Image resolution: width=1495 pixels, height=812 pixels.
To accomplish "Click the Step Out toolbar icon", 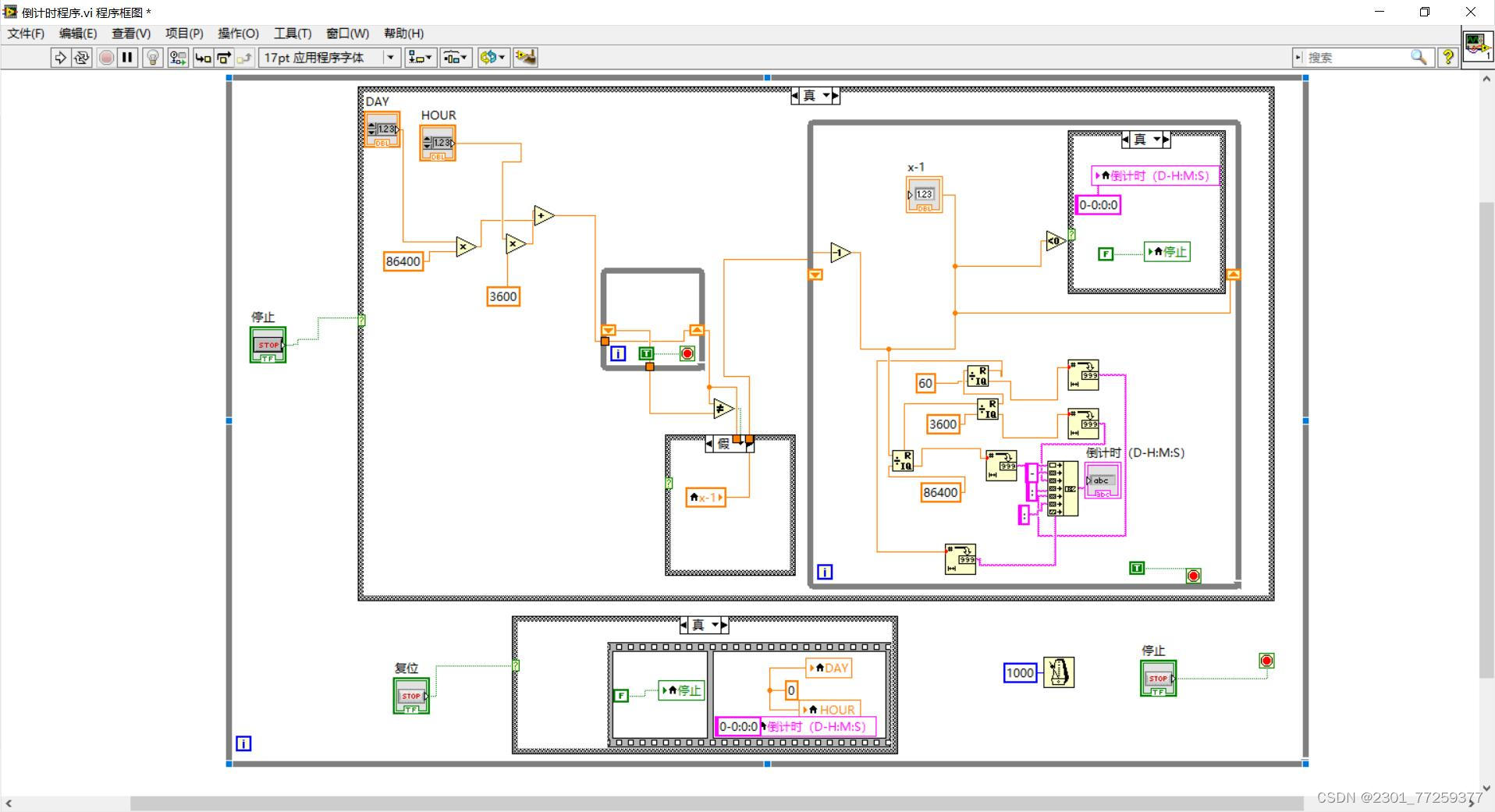I will click(244, 58).
